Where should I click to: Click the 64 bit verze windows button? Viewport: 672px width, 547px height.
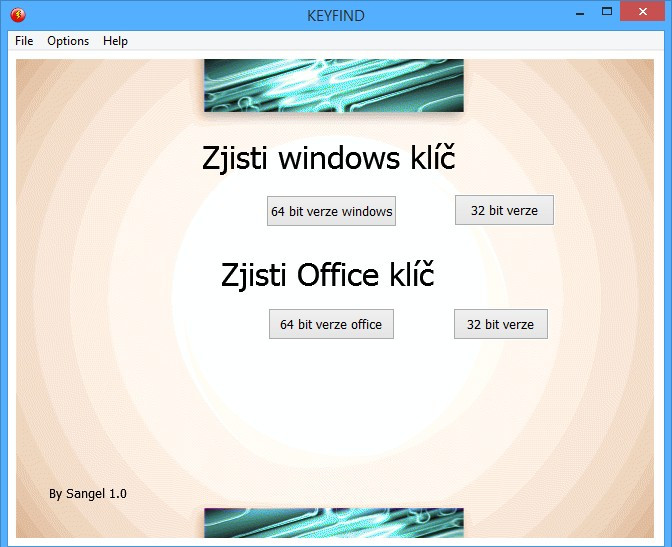[331, 211]
